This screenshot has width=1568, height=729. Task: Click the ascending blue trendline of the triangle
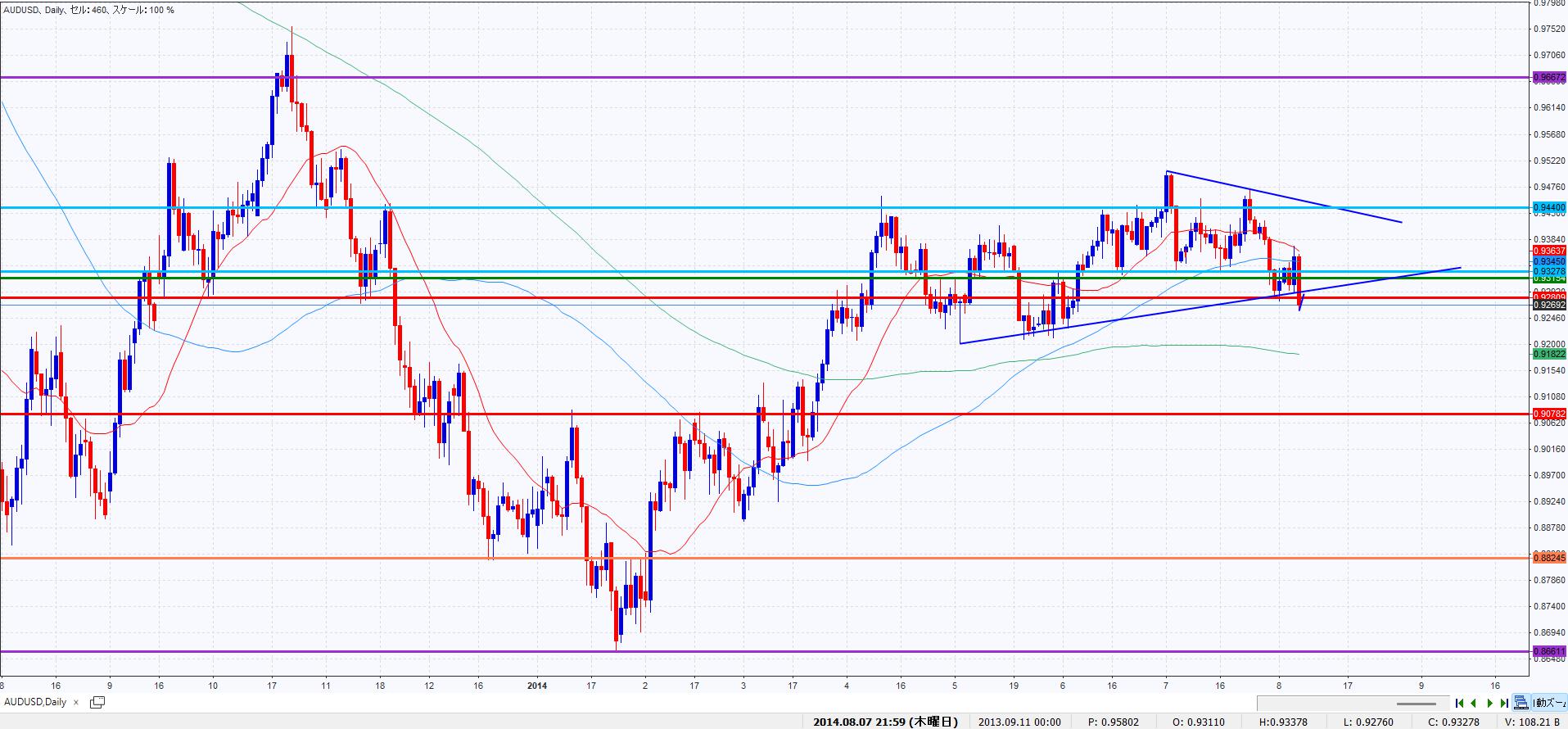(x=1146, y=316)
